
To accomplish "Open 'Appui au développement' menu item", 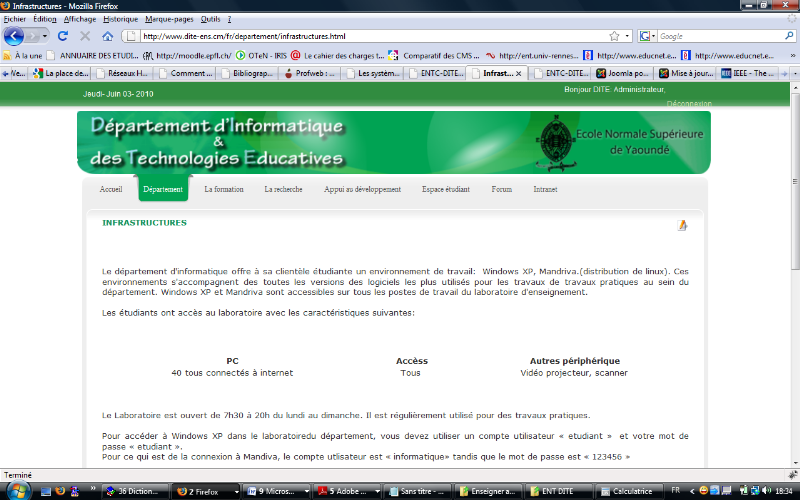I will pyautogui.click(x=362, y=189).
